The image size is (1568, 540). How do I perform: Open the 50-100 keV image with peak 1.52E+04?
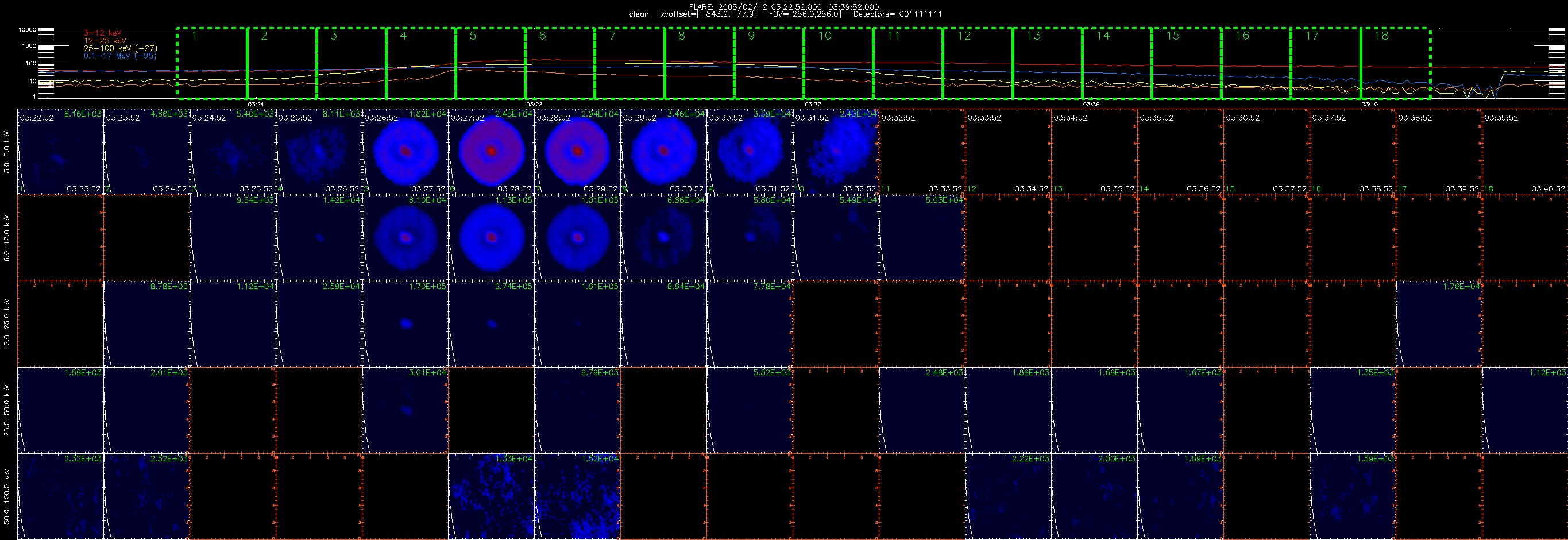[578, 496]
